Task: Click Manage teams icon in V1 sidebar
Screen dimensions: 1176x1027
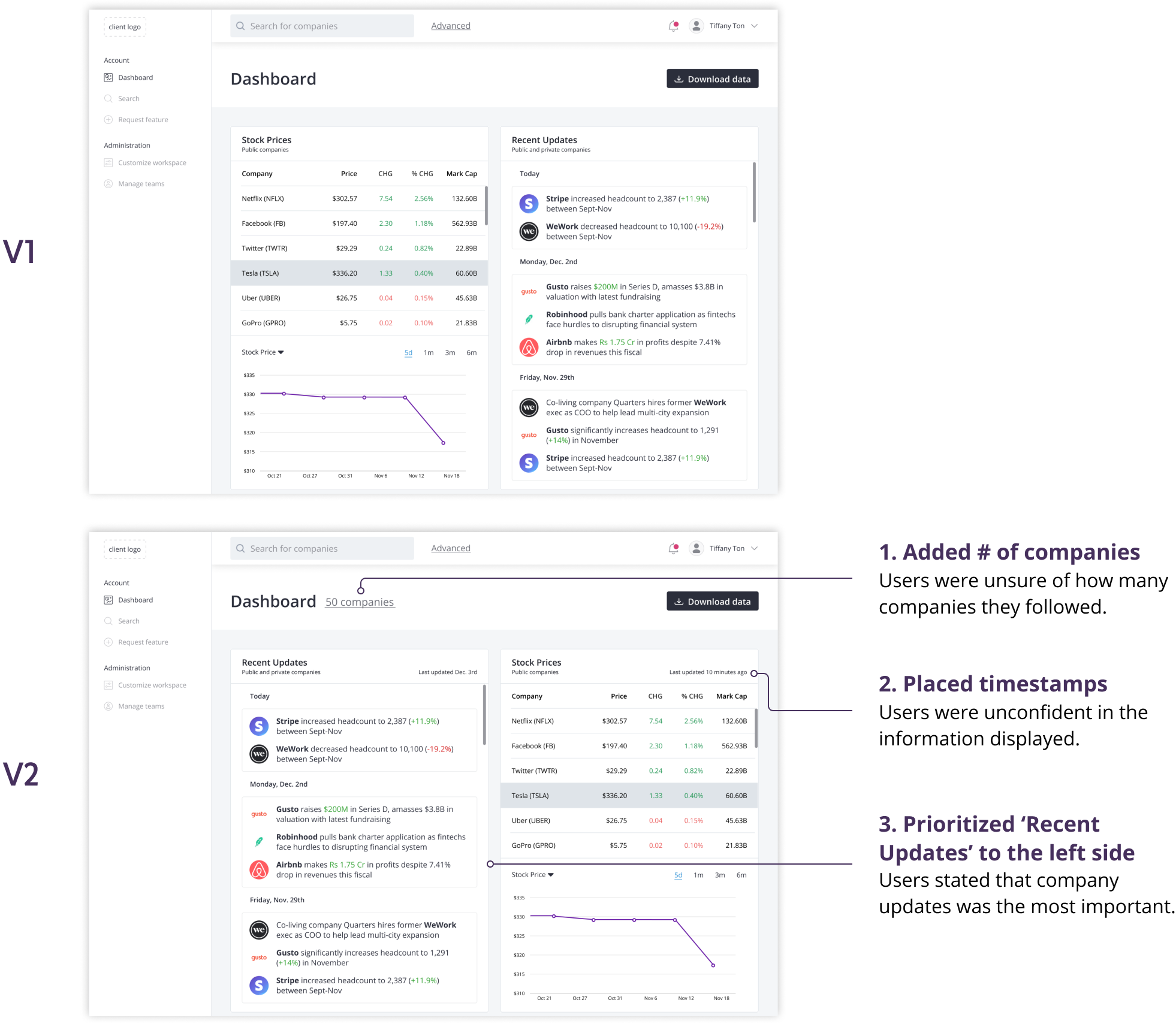Action: pyautogui.click(x=108, y=183)
